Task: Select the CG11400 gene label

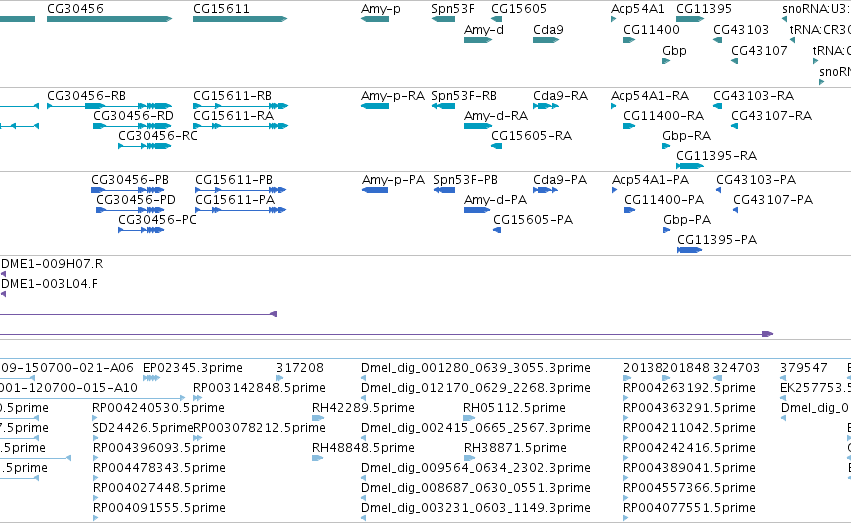Action: click(651, 30)
